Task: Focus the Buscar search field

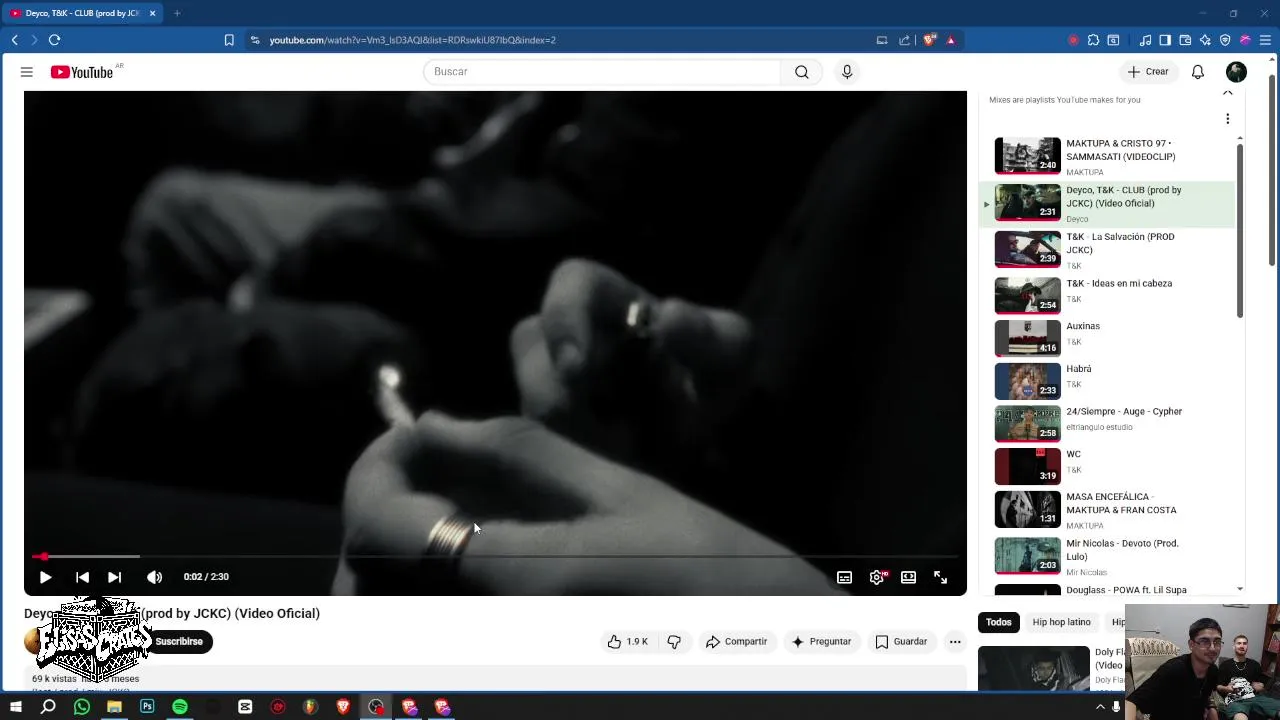Action: [x=602, y=72]
